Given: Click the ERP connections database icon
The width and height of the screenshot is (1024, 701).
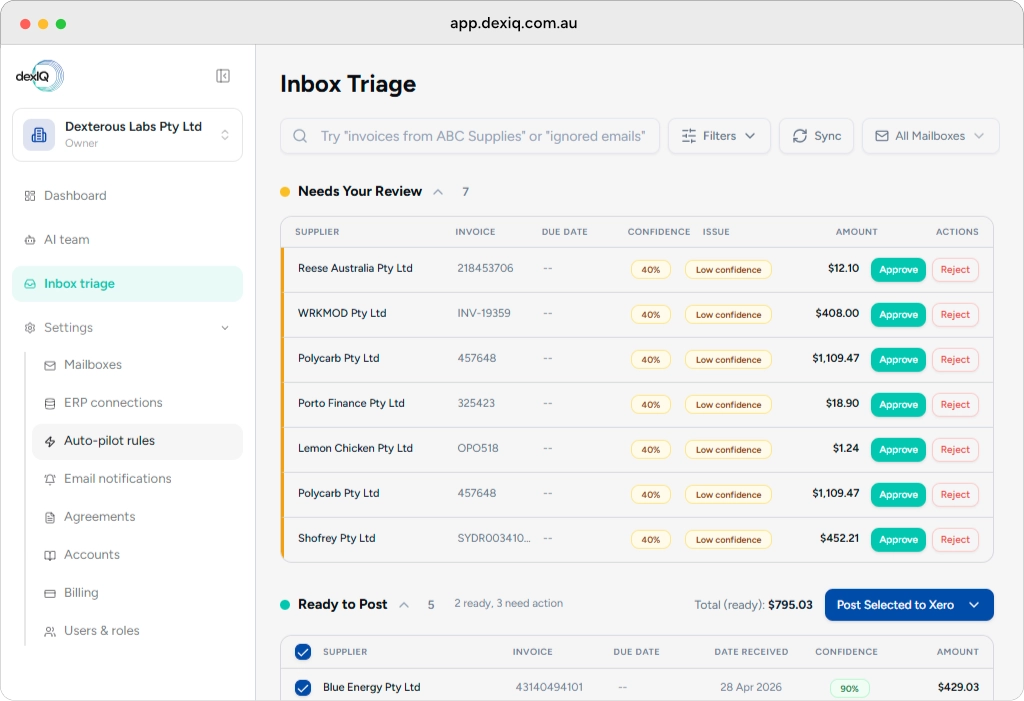Looking at the screenshot, I should tap(50, 403).
